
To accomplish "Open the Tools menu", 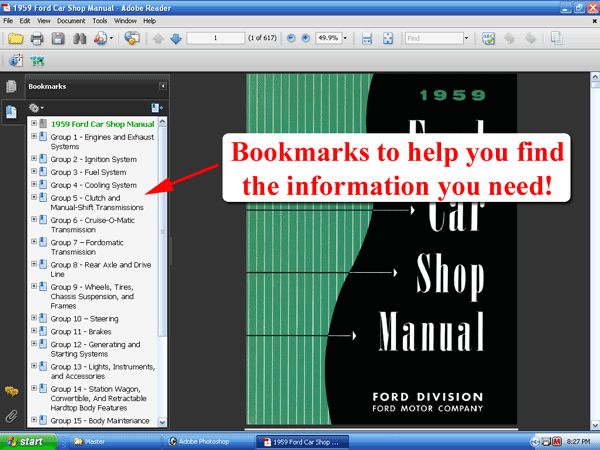I will pos(99,21).
